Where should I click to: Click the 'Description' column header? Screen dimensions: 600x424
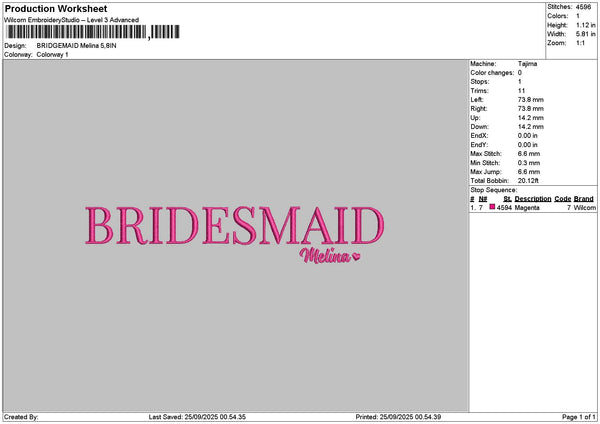(x=533, y=199)
